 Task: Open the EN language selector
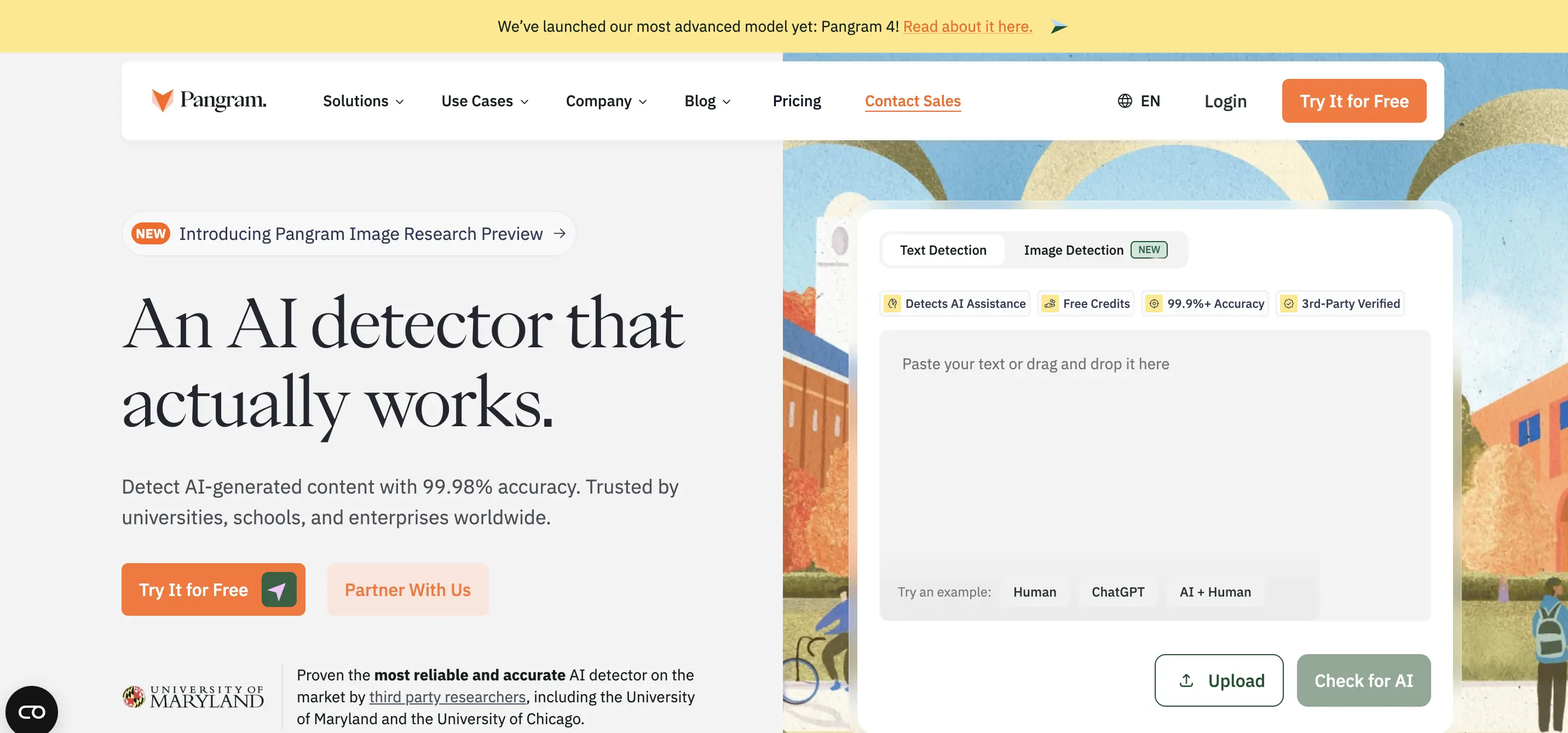tap(1139, 101)
